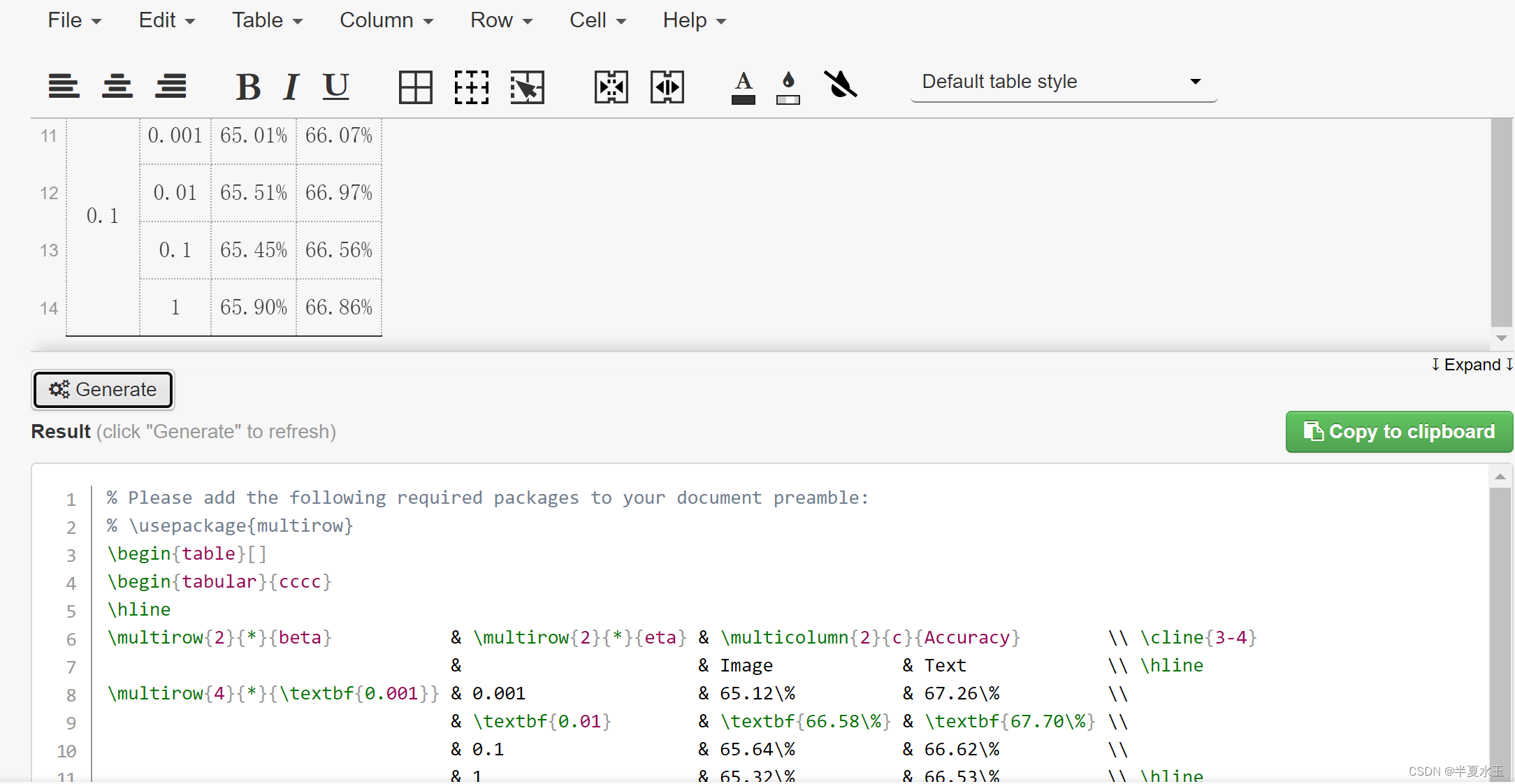Click the Generate button
1515x784 pixels.
pyautogui.click(x=103, y=389)
